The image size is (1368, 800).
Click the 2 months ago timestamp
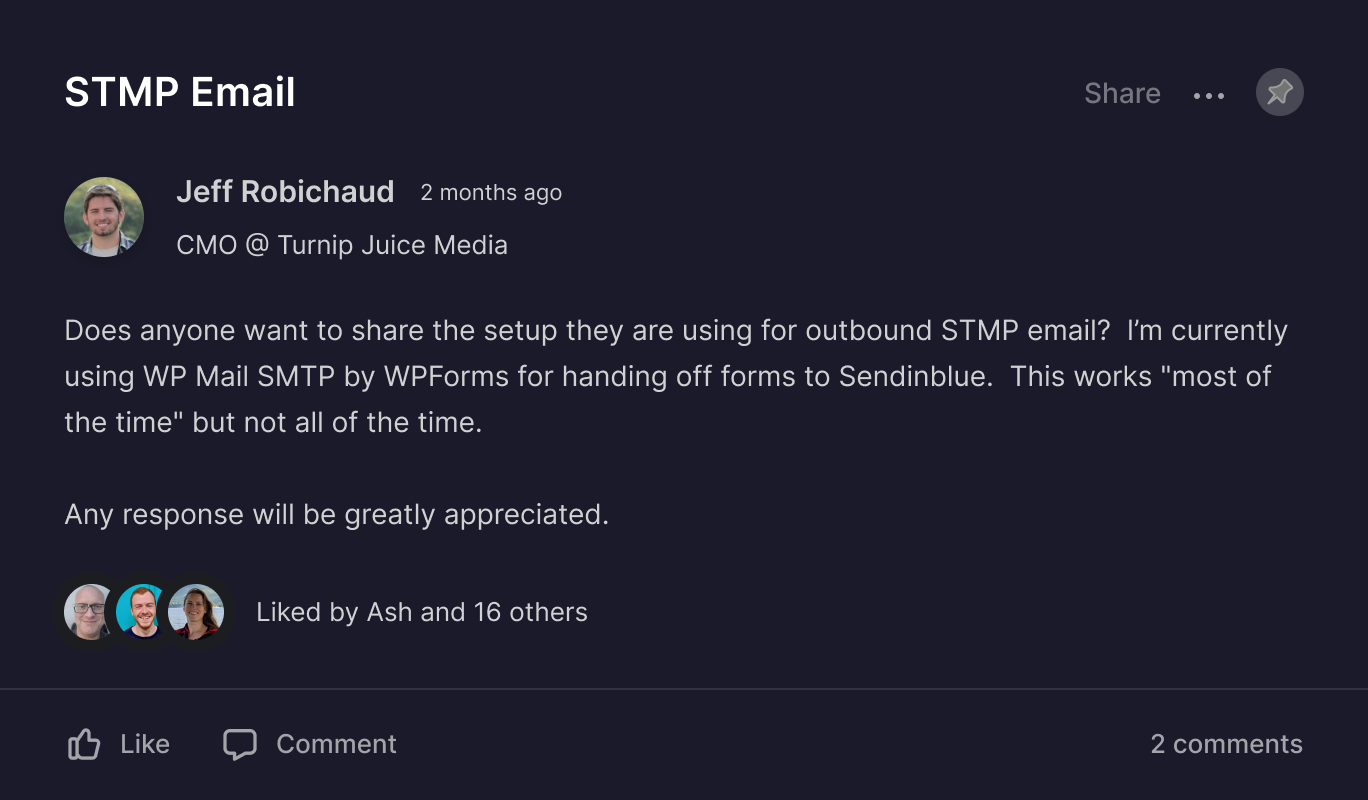[x=491, y=193]
